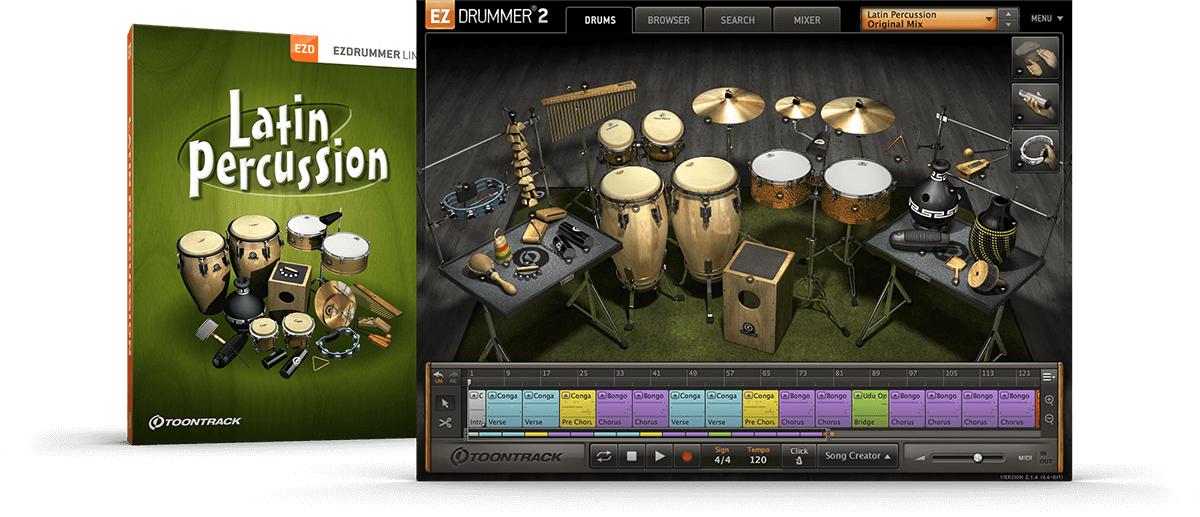The width and height of the screenshot is (1200, 517).
Task: Select the first yellow Pre Chorus block
Action: point(577,408)
